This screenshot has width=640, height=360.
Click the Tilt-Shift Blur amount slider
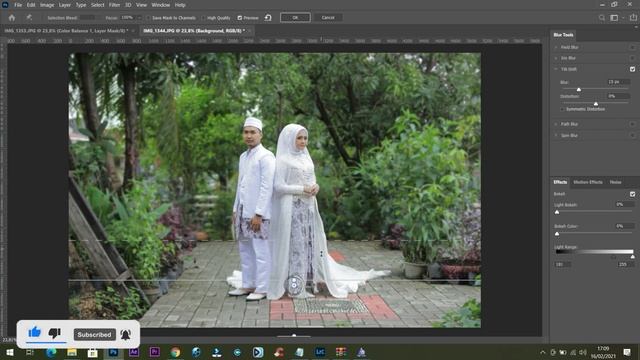578,89
